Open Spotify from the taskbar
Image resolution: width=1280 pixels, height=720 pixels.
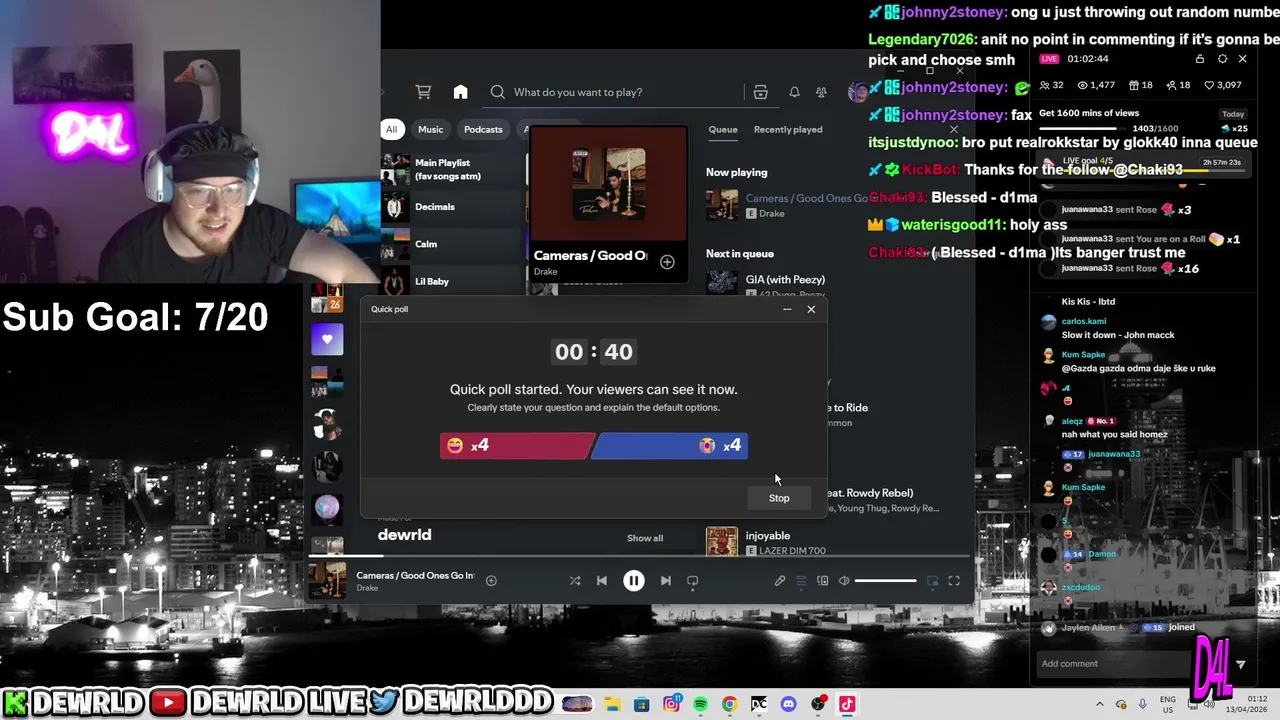[x=700, y=704]
